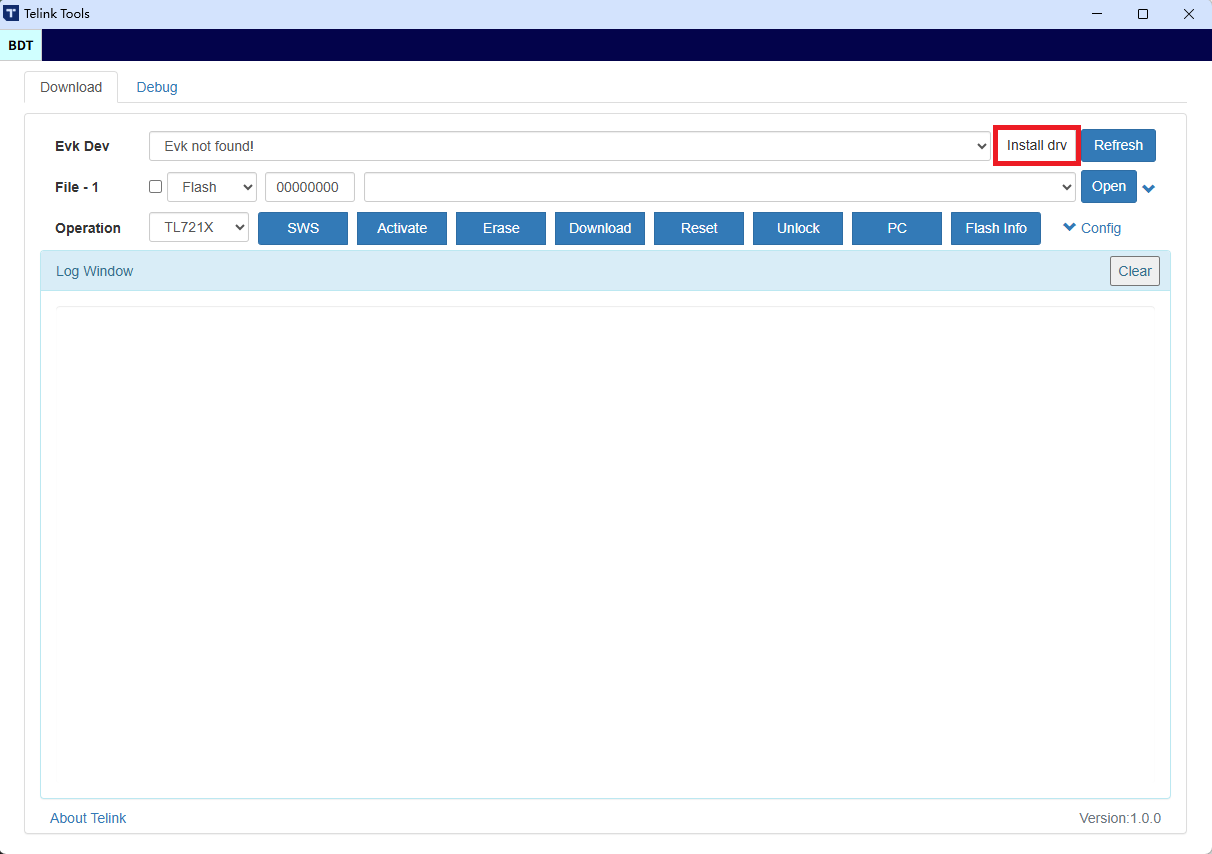Click the SWS operation button
This screenshot has width=1212, height=854.
click(303, 228)
